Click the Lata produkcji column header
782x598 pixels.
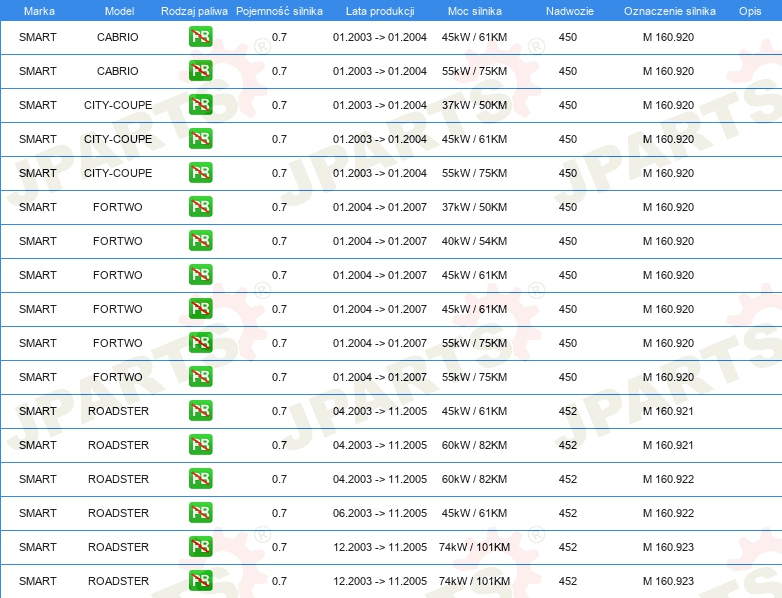(x=380, y=11)
